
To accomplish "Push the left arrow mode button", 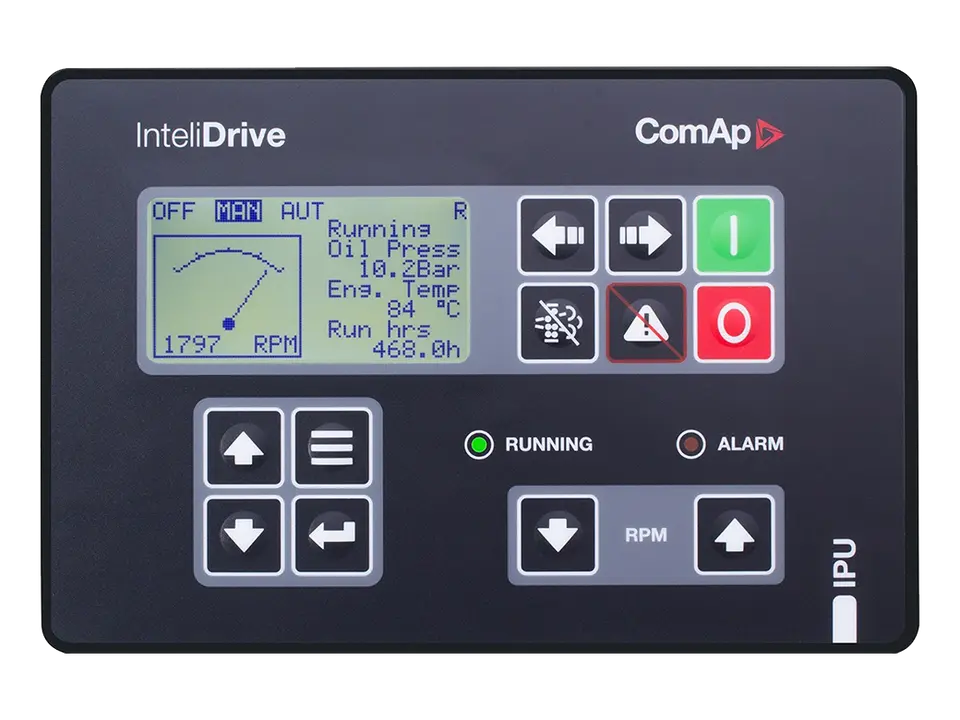I will click(x=557, y=235).
